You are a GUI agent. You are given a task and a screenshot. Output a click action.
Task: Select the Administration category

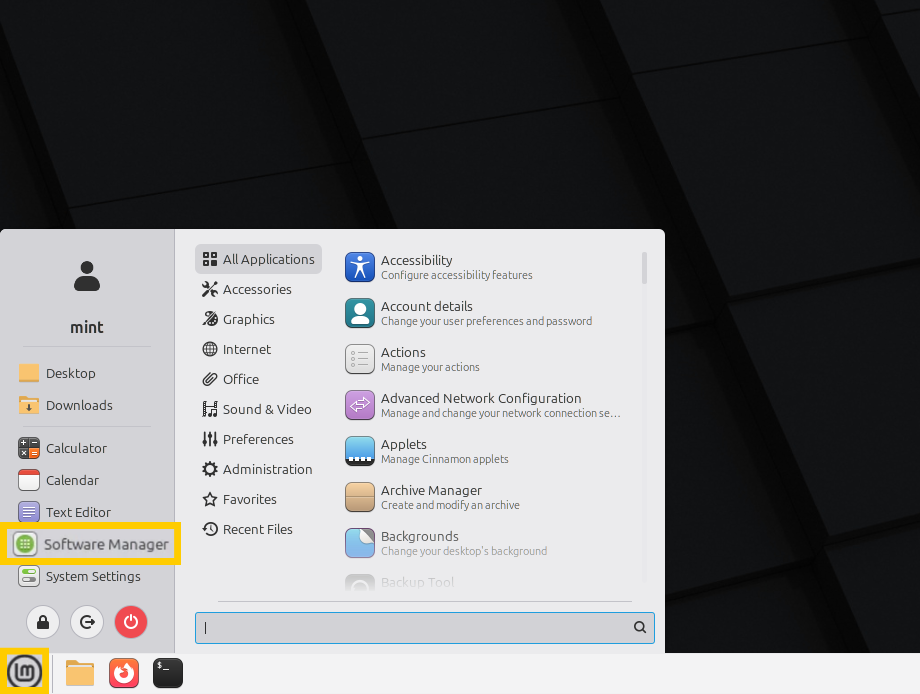pos(258,469)
